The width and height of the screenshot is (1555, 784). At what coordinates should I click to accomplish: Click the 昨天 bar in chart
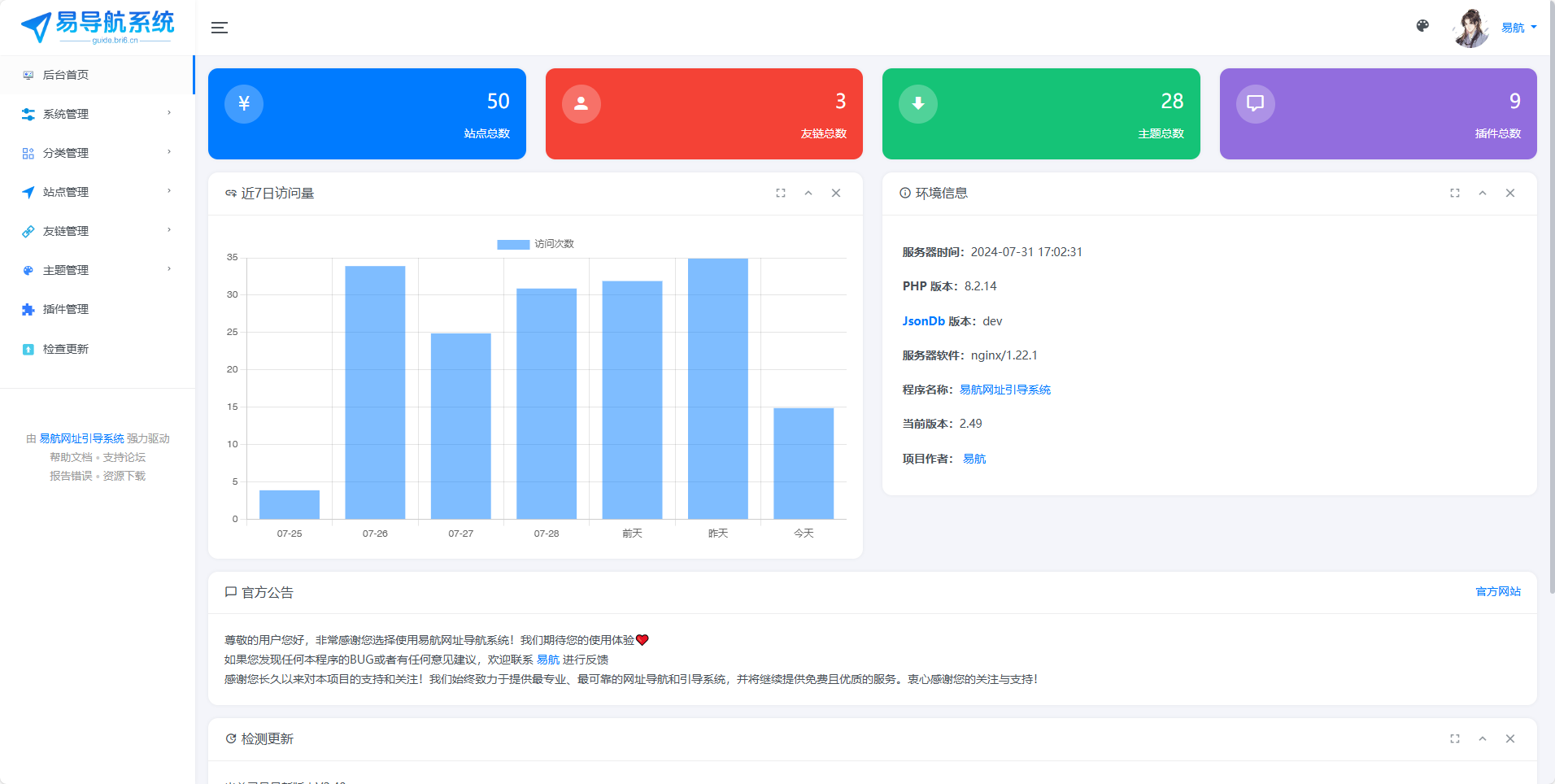tap(718, 389)
